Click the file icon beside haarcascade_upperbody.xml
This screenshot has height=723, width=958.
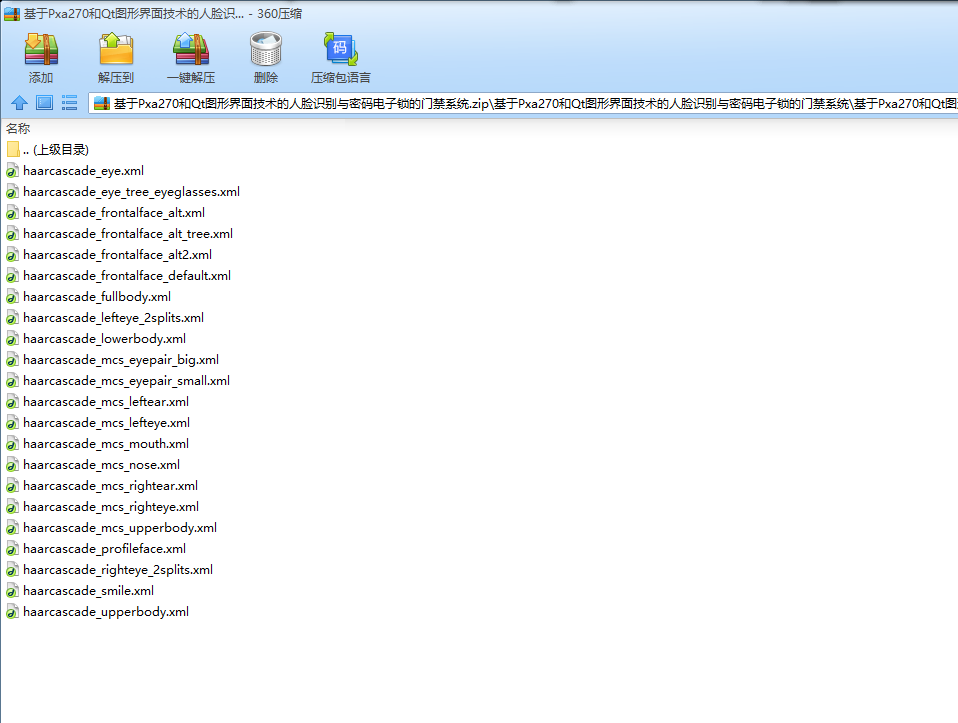click(x=12, y=612)
